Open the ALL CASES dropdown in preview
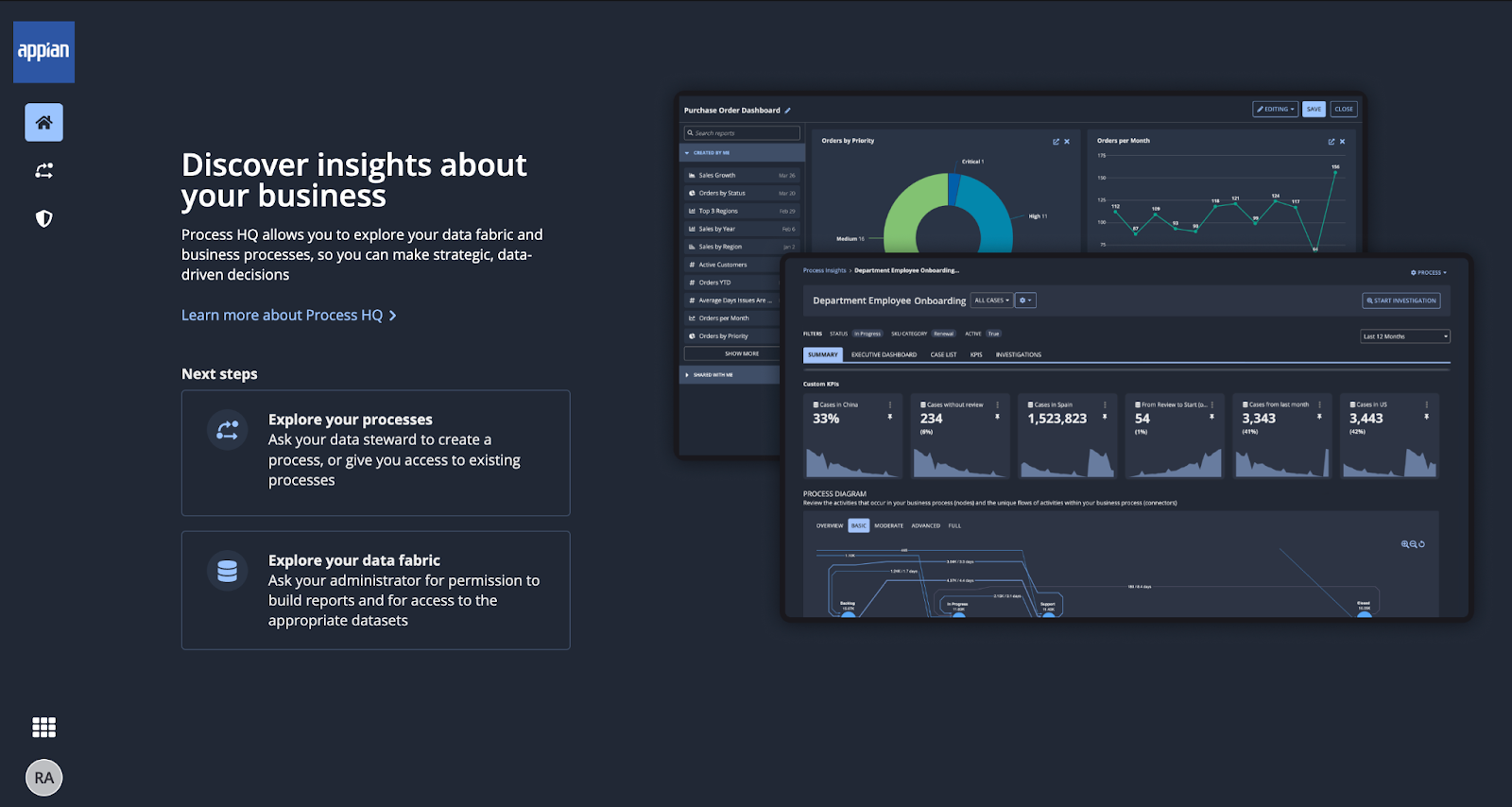This screenshot has width=1512, height=807. tap(991, 300)
